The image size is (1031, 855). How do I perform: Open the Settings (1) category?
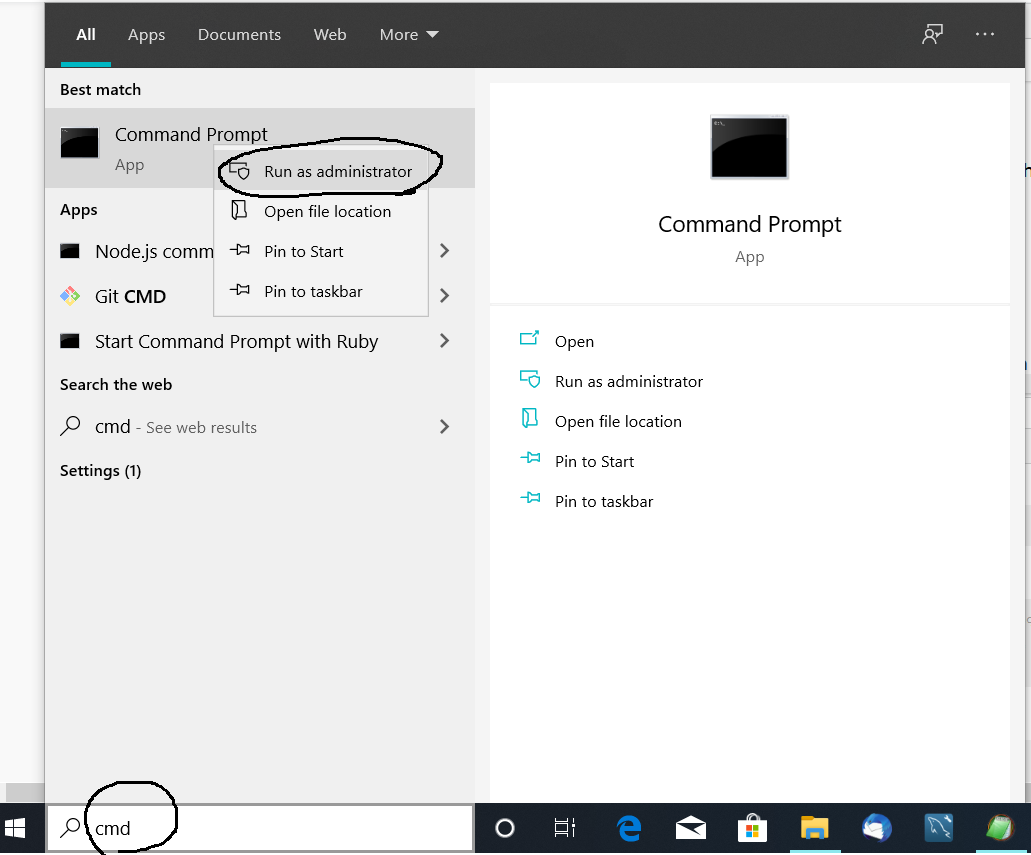tap(101, 471)
